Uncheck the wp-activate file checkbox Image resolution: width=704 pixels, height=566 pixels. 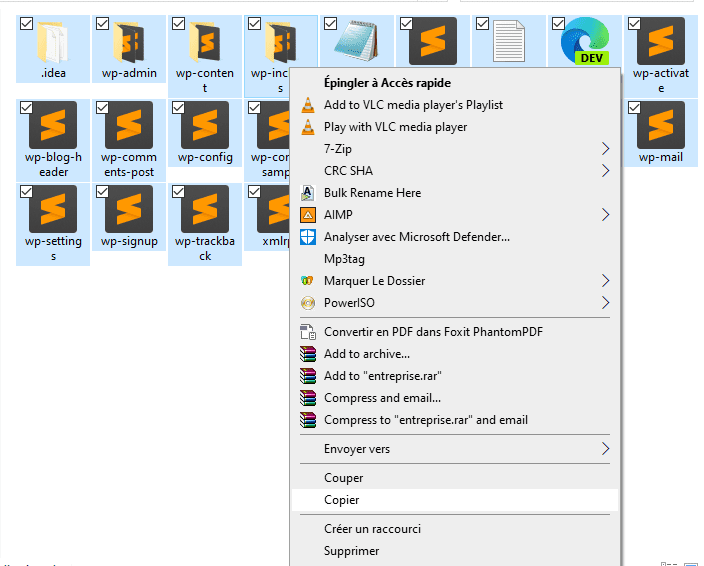tap(634, 24)
